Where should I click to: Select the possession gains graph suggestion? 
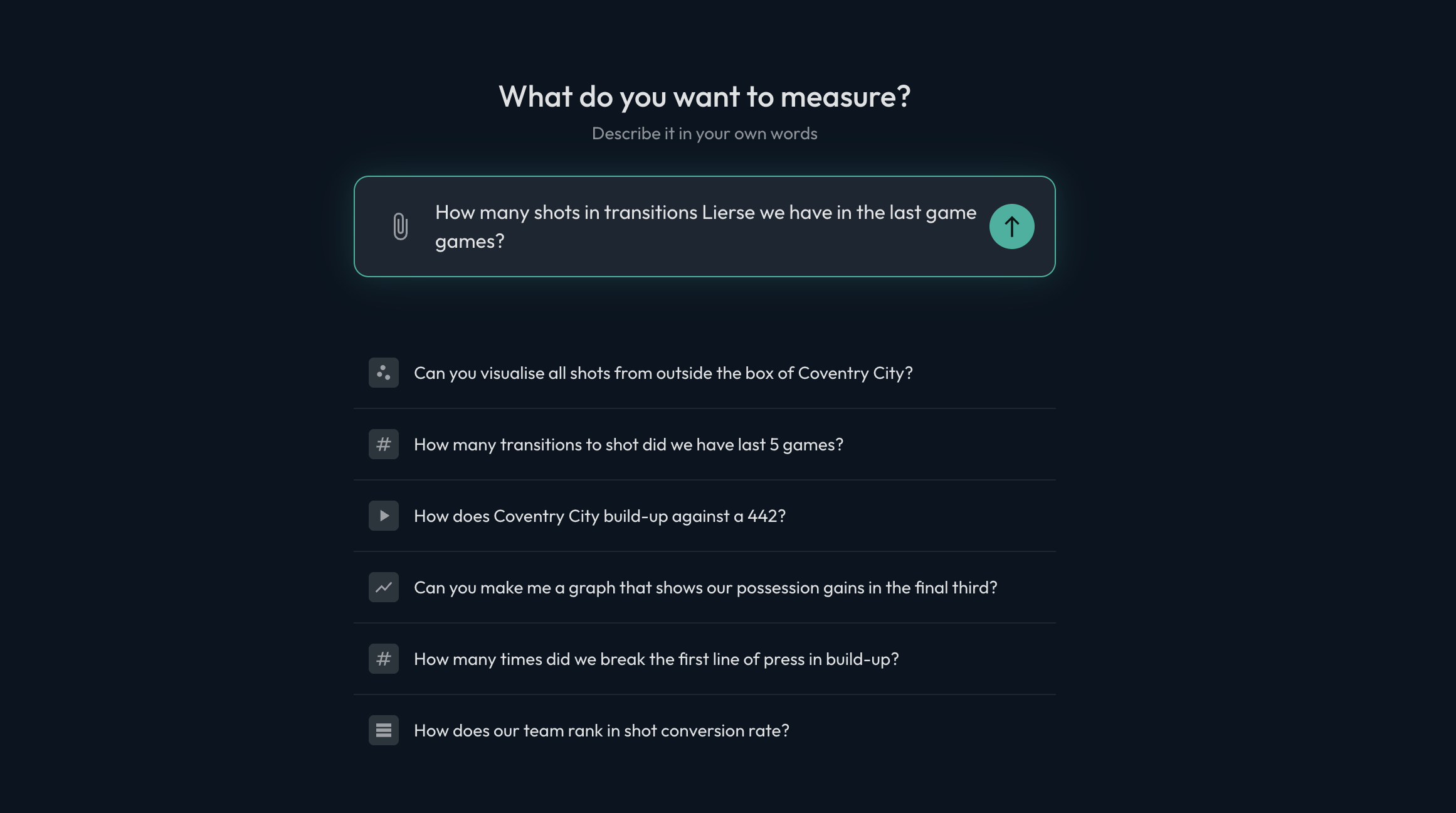click(705, 587)
